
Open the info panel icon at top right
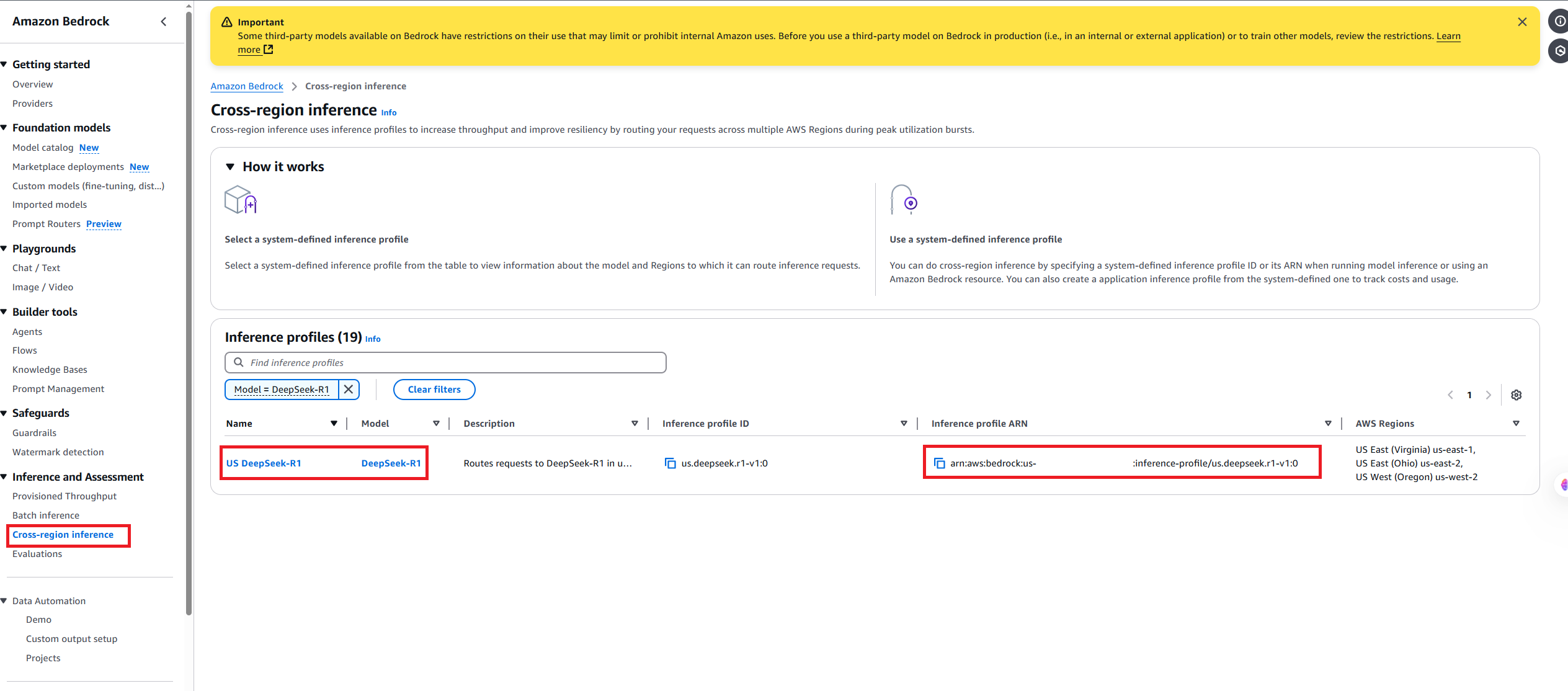pyautogui.click(x=1559, y=21)
